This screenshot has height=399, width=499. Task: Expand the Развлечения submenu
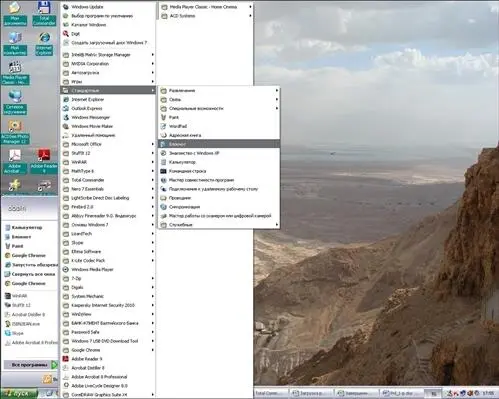click(219, 90)
